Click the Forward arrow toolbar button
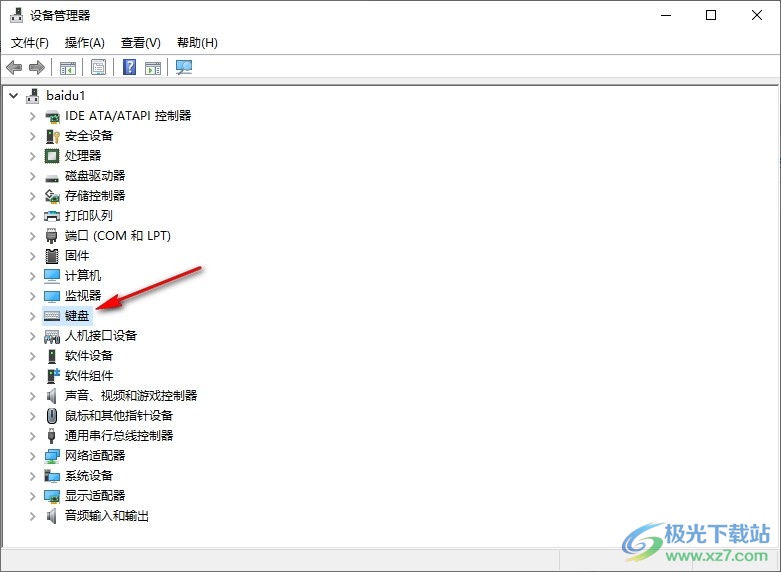 pyautogui.click(x=37, y=67)
